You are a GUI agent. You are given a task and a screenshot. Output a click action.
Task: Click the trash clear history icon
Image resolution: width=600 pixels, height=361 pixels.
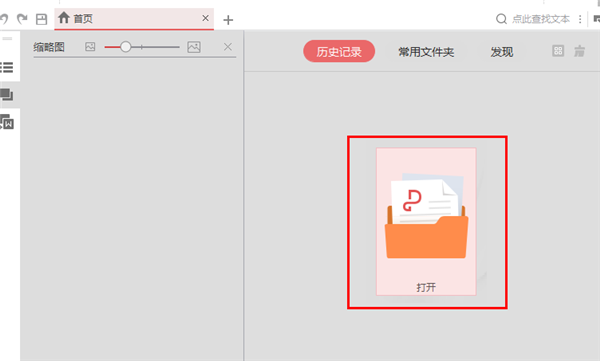[579, 51]
